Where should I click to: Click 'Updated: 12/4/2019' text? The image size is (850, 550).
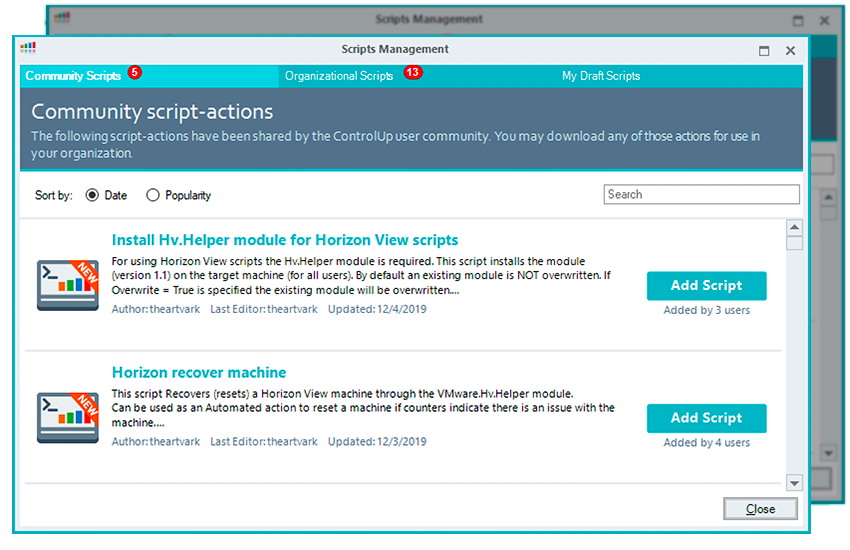tap(377, 309)
